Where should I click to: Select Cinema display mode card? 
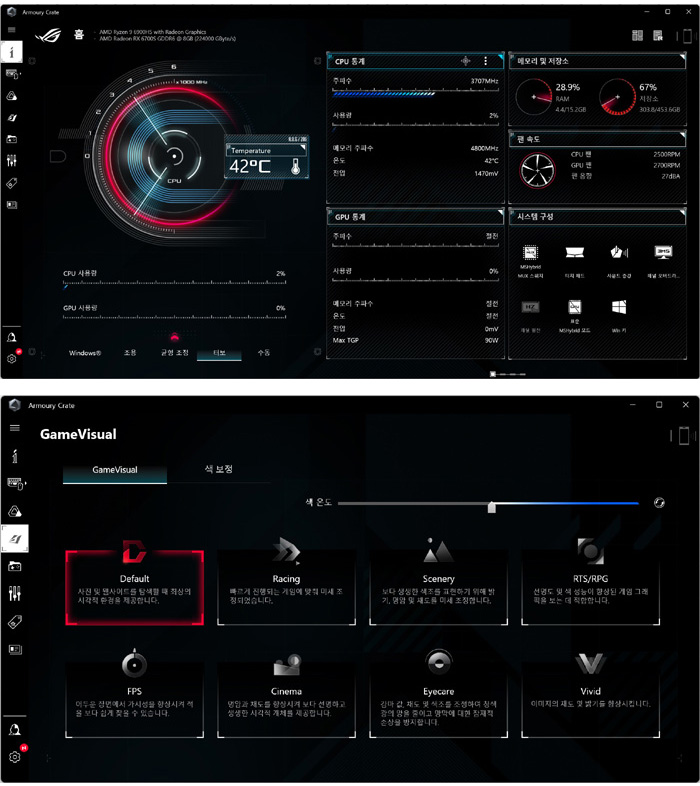pyautogui.click(x=286, y=700)
